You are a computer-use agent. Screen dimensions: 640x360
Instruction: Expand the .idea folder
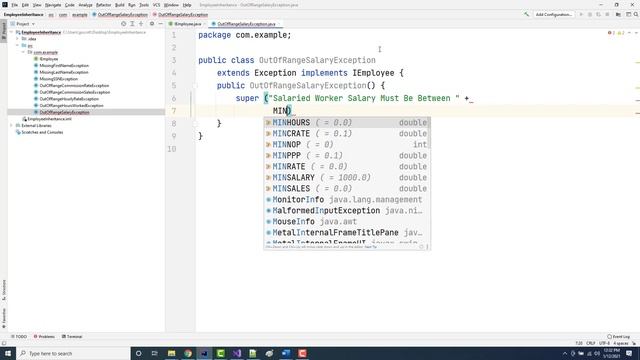18,39
